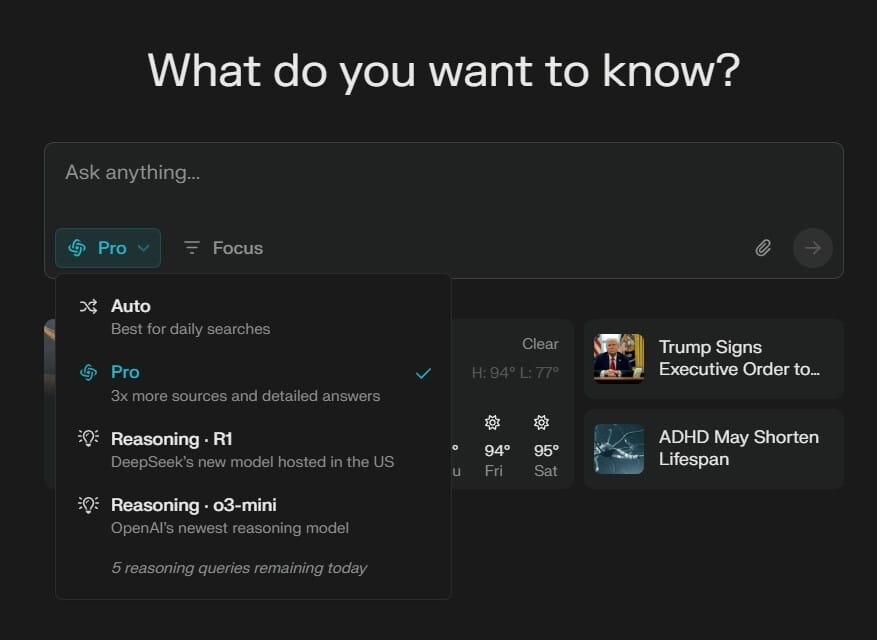877x640 pixels.
Task: Click the checkmark next to Pro option
Action: coord(423,373)
